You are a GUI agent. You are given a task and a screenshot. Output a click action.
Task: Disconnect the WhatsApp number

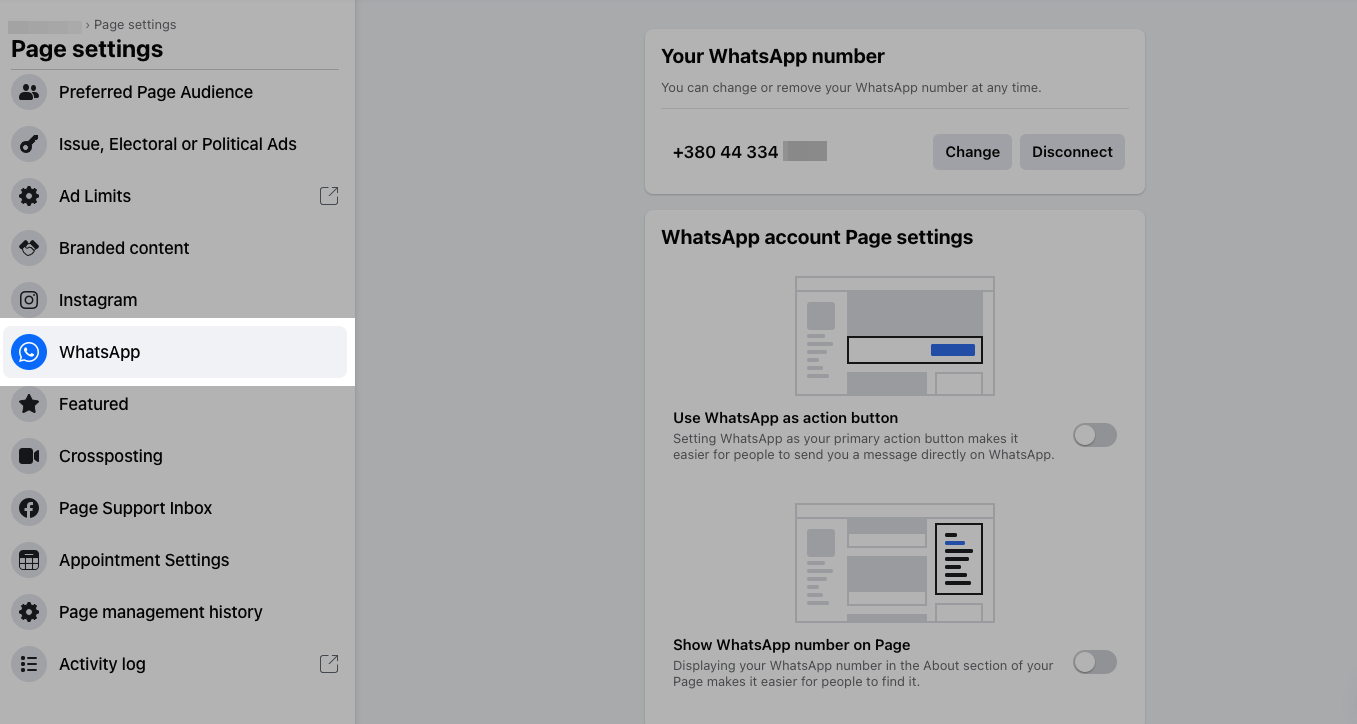(x=1072, y=152)
